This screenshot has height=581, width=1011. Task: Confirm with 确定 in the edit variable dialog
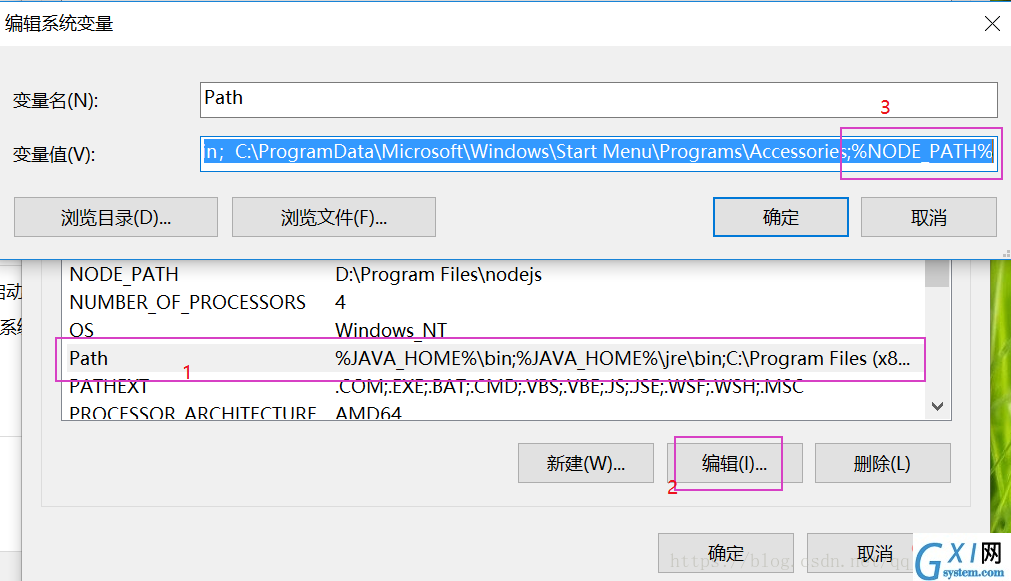pos(781,217)
